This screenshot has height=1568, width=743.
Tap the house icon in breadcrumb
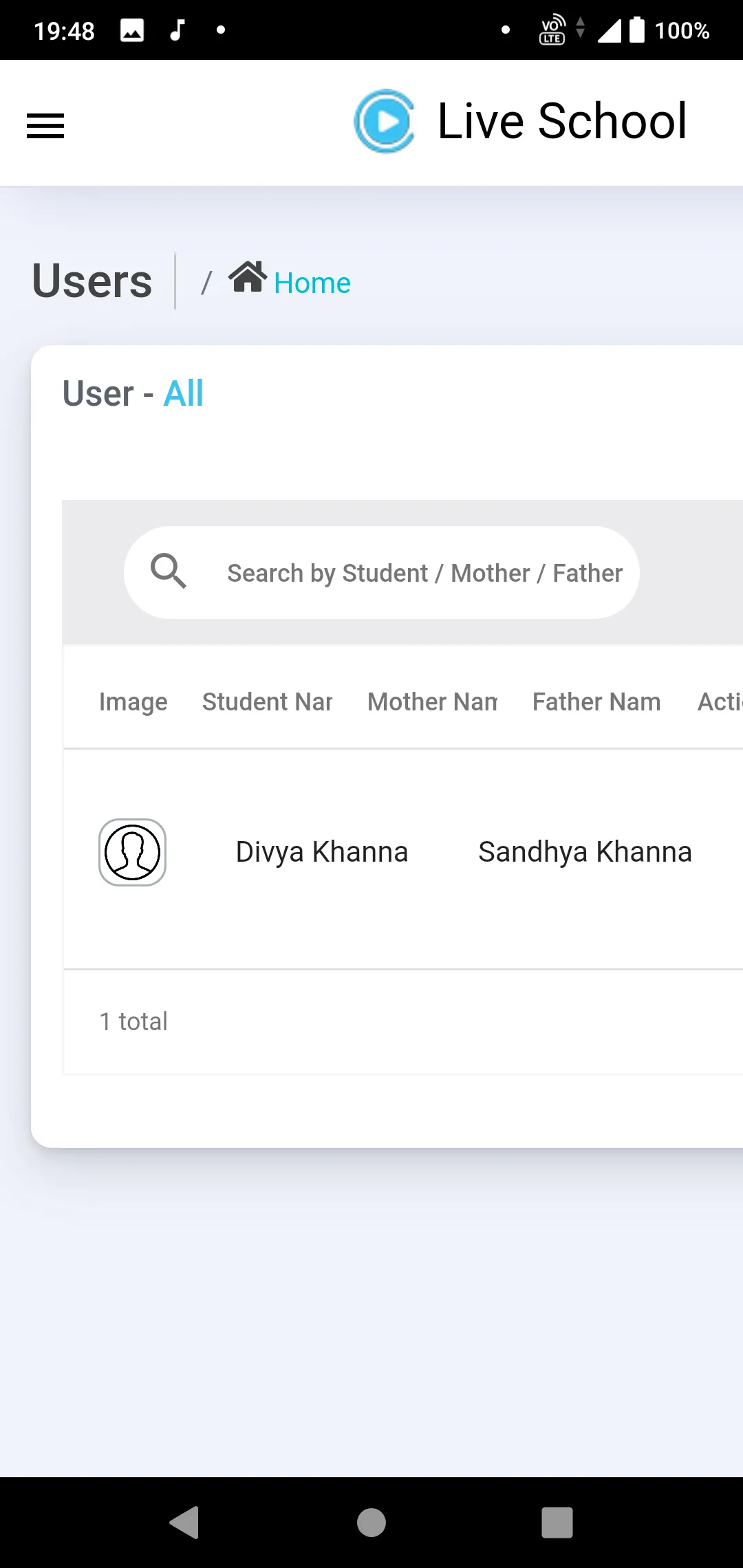click(x=248, y=277)
